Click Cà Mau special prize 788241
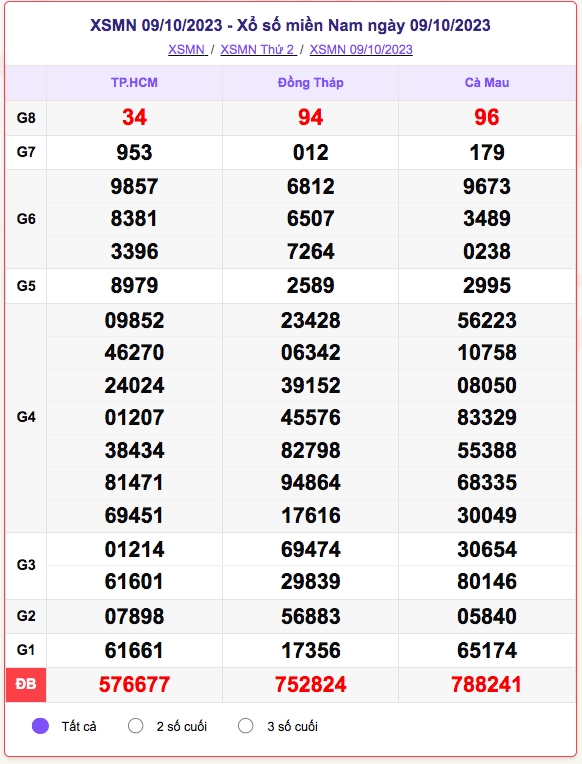582x764 pixels. [487, 685]
